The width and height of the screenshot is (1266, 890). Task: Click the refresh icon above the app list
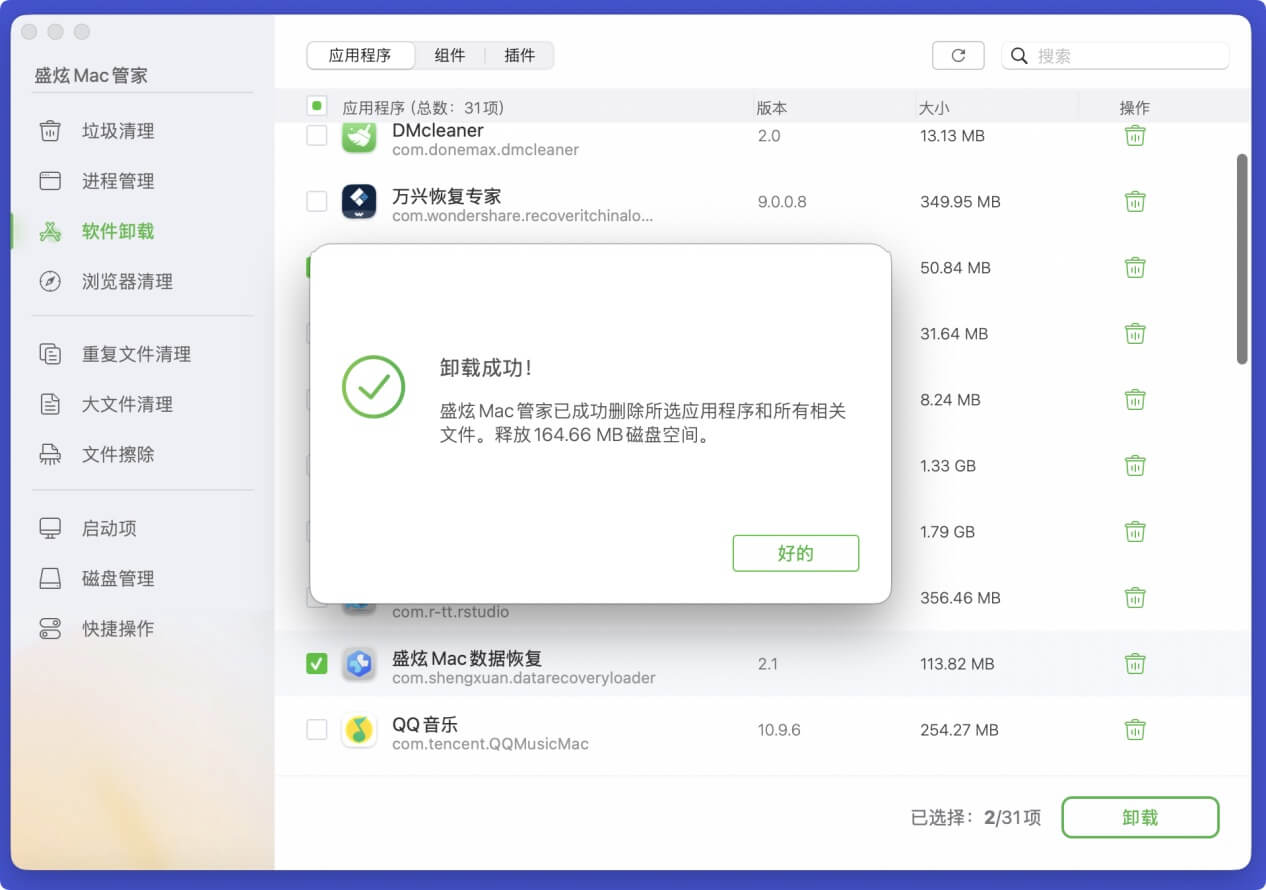click(x=958, y=56)
